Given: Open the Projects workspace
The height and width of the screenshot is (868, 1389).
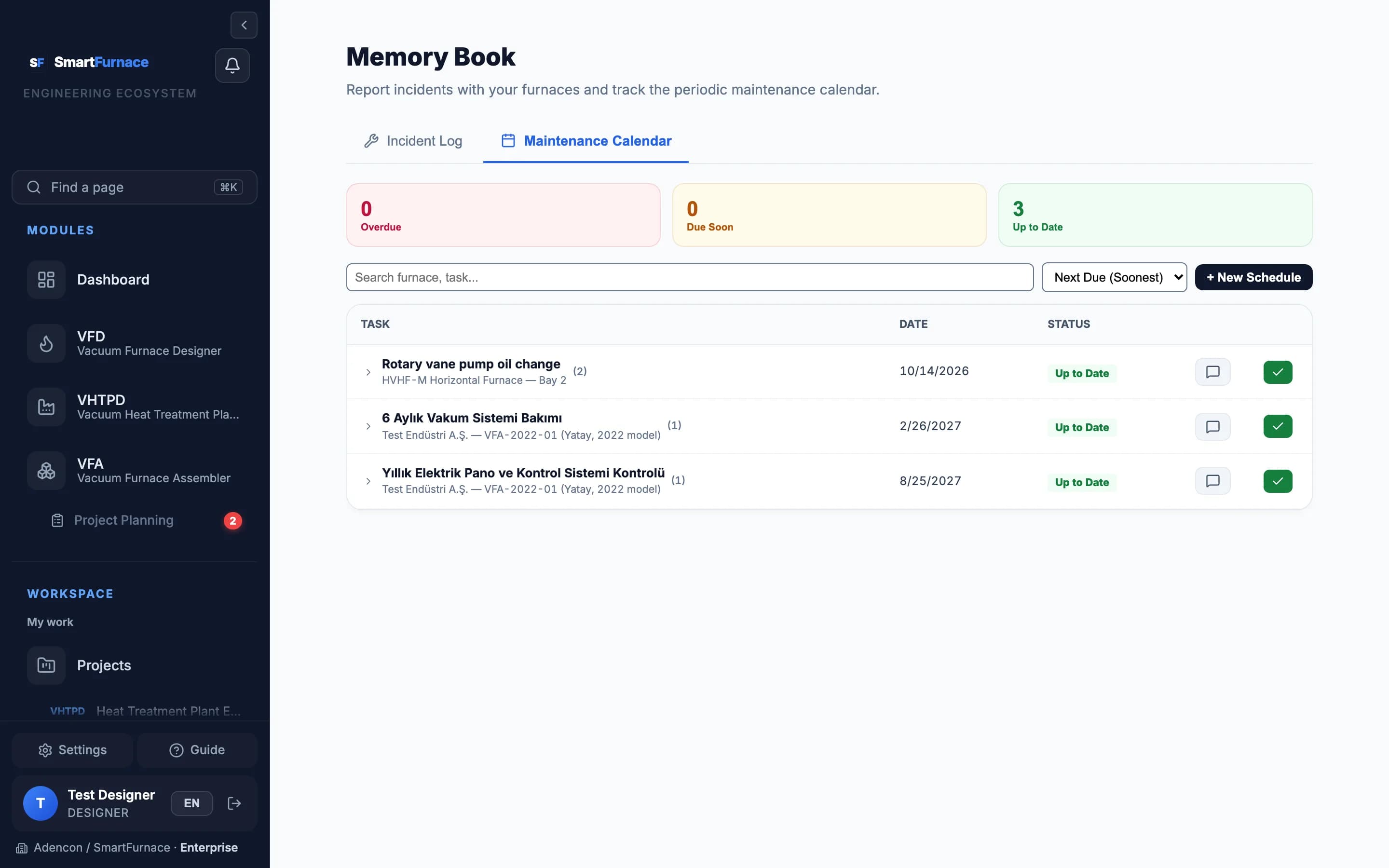Looking at the screenshot, I should pyautogui.click(x=134, y=665).
